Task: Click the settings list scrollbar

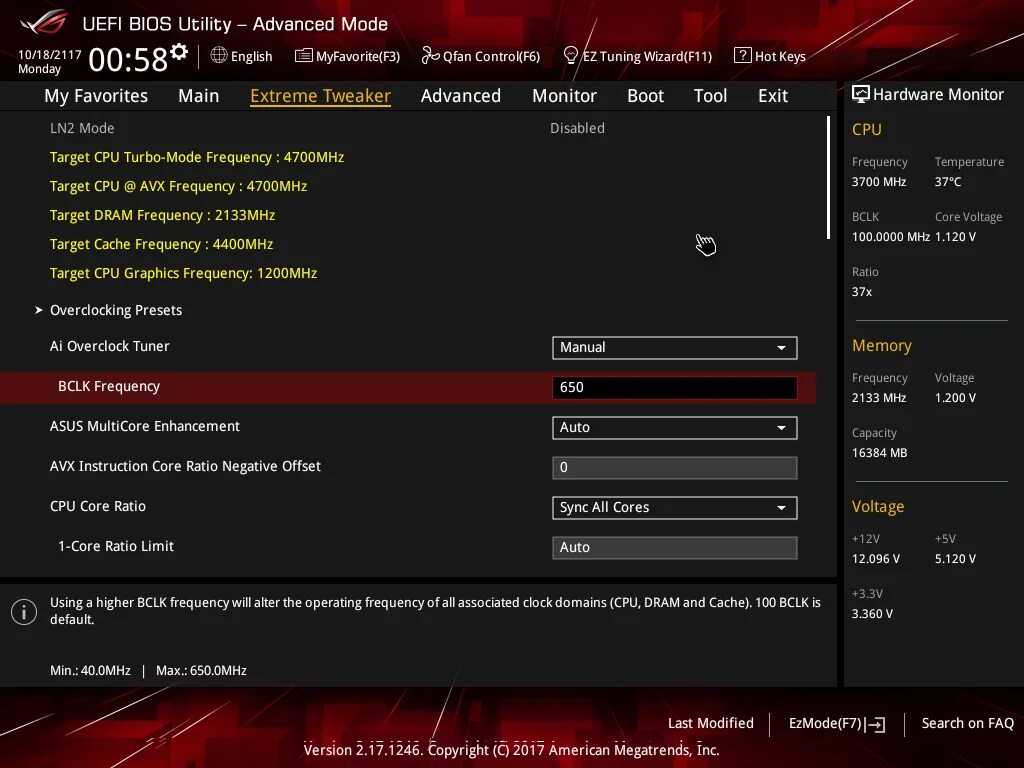Action: (x=829, y=178)
